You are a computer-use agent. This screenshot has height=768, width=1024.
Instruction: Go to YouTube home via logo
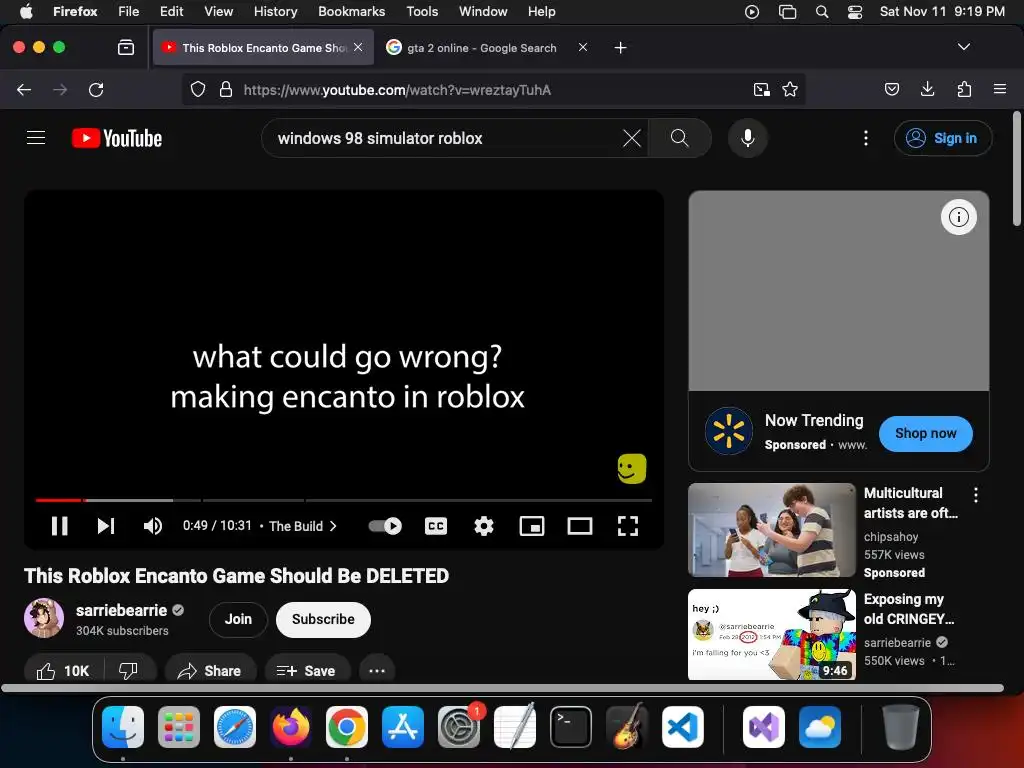click(117, 138)
